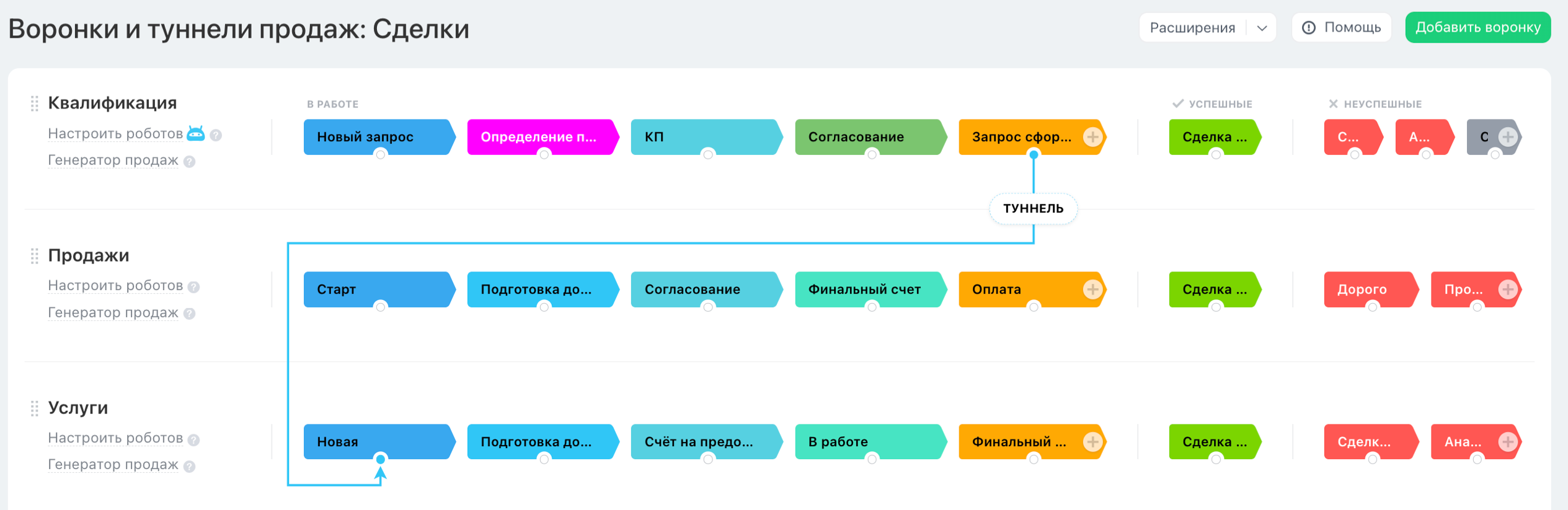The width and height of the screenshot is (1568, 510).
Task: Click the tunnel dot under Новый запрос stage
Action: click(381, 154)
